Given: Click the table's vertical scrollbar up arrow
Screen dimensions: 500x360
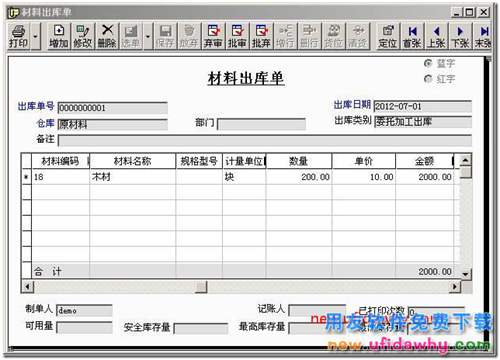Looking at the screenshot, I should click(x=466, y=160).
